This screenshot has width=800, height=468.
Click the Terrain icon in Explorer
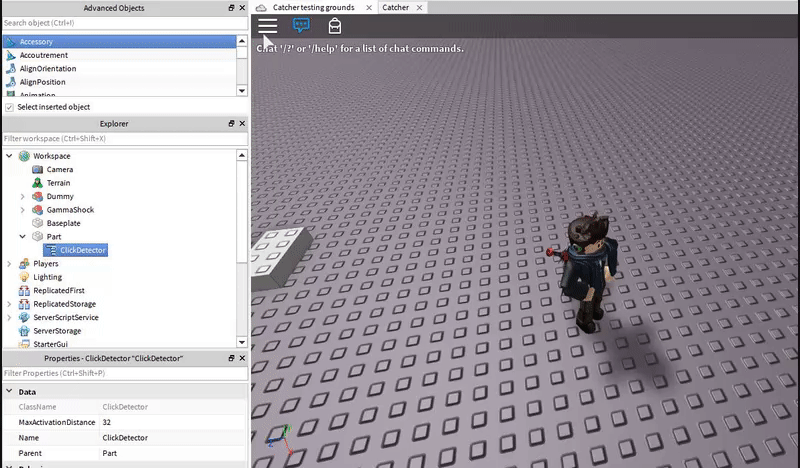coord(37,183)
